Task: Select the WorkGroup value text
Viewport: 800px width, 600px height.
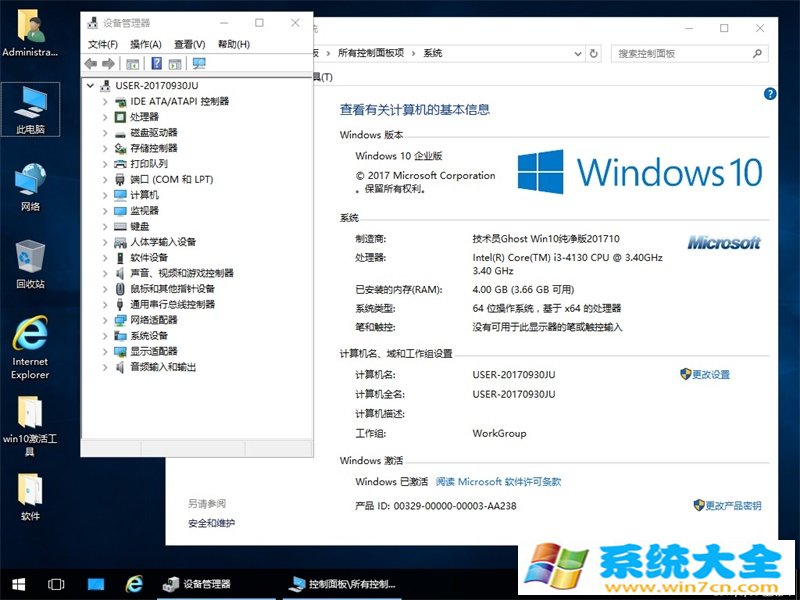Action: (x=499, y=434)
